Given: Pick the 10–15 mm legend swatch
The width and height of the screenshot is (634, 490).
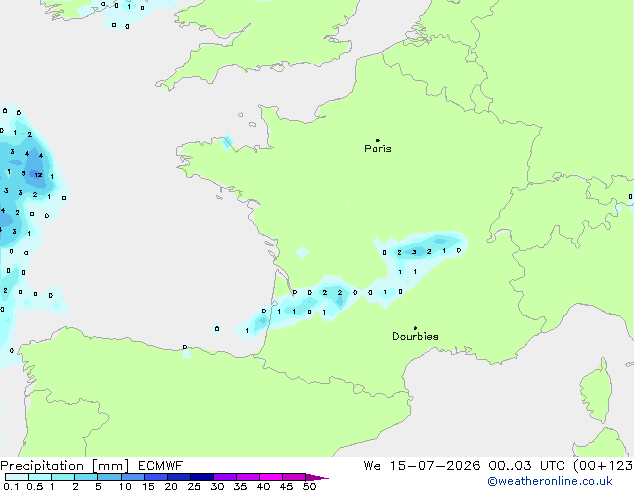Looking at the screenshot, I should coord(133,477).
